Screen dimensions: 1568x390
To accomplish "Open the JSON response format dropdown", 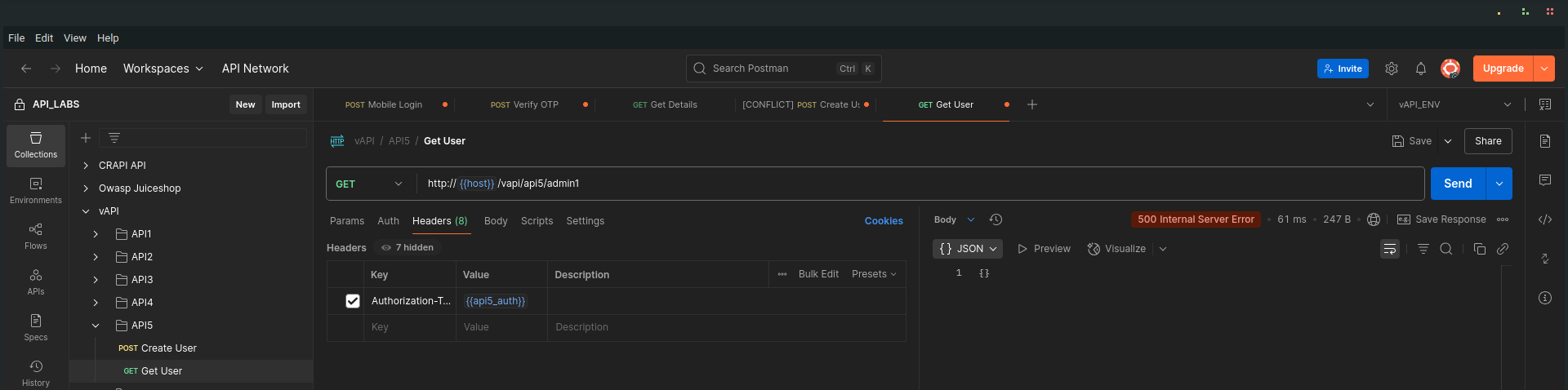I will [x=968, y=249].
